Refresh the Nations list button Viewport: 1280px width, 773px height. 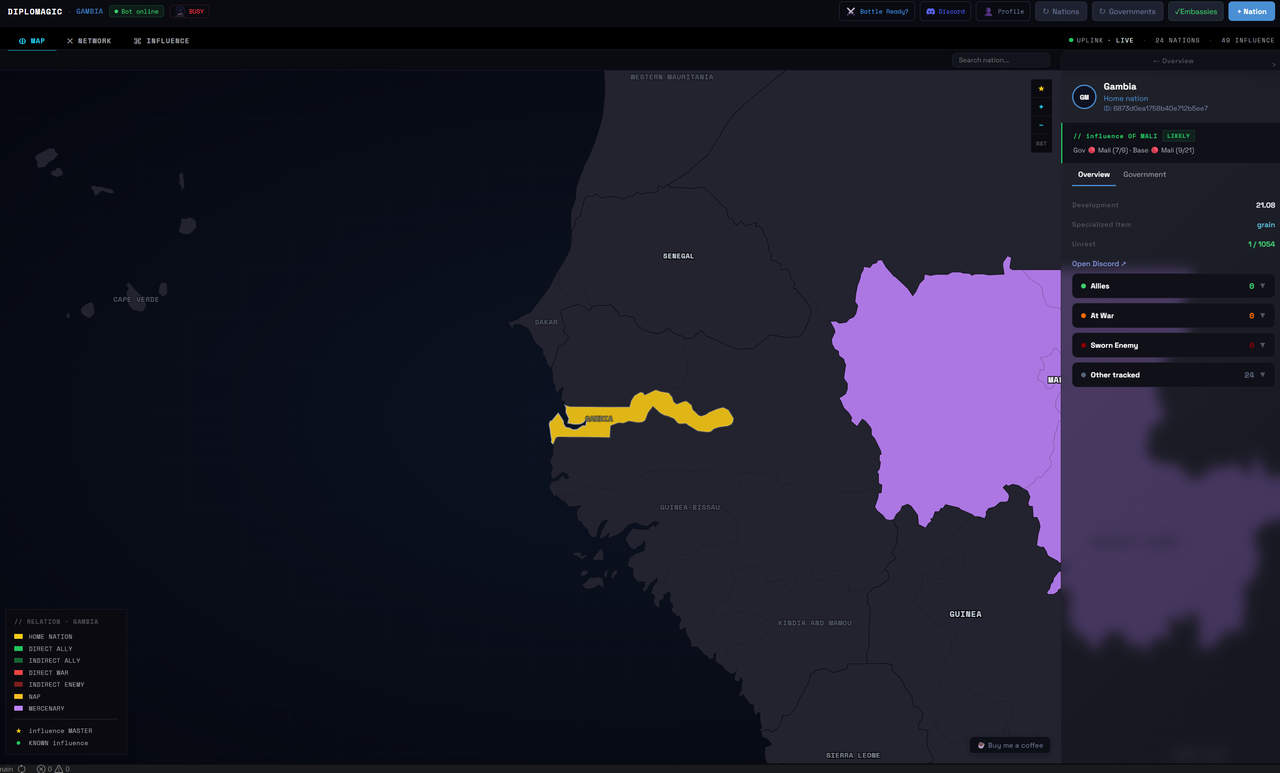1061,12
